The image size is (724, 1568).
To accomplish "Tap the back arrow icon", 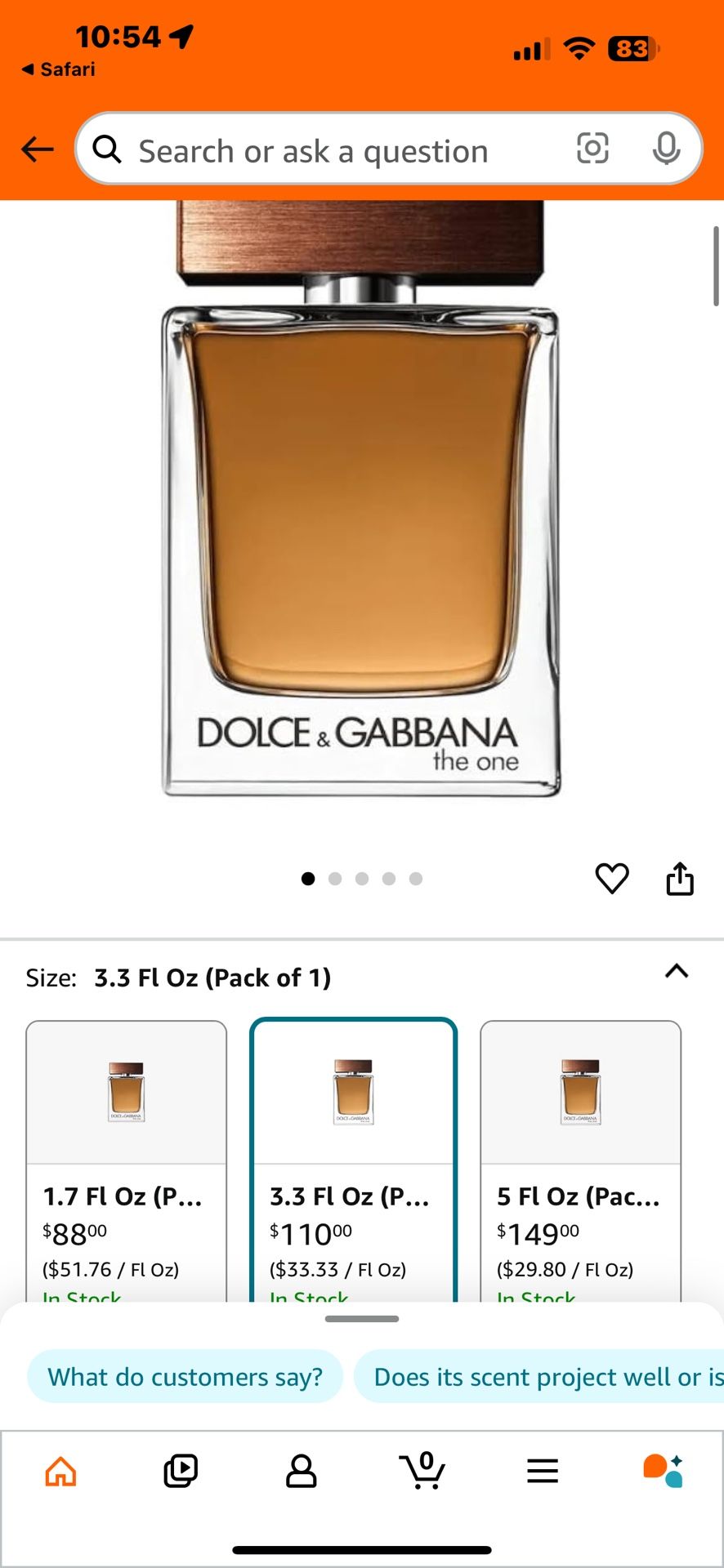I will point(38,149).
